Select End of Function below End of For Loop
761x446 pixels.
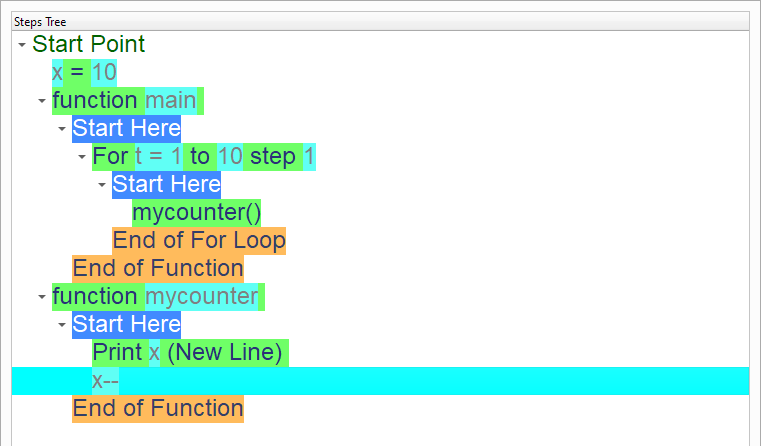point(157,268)
